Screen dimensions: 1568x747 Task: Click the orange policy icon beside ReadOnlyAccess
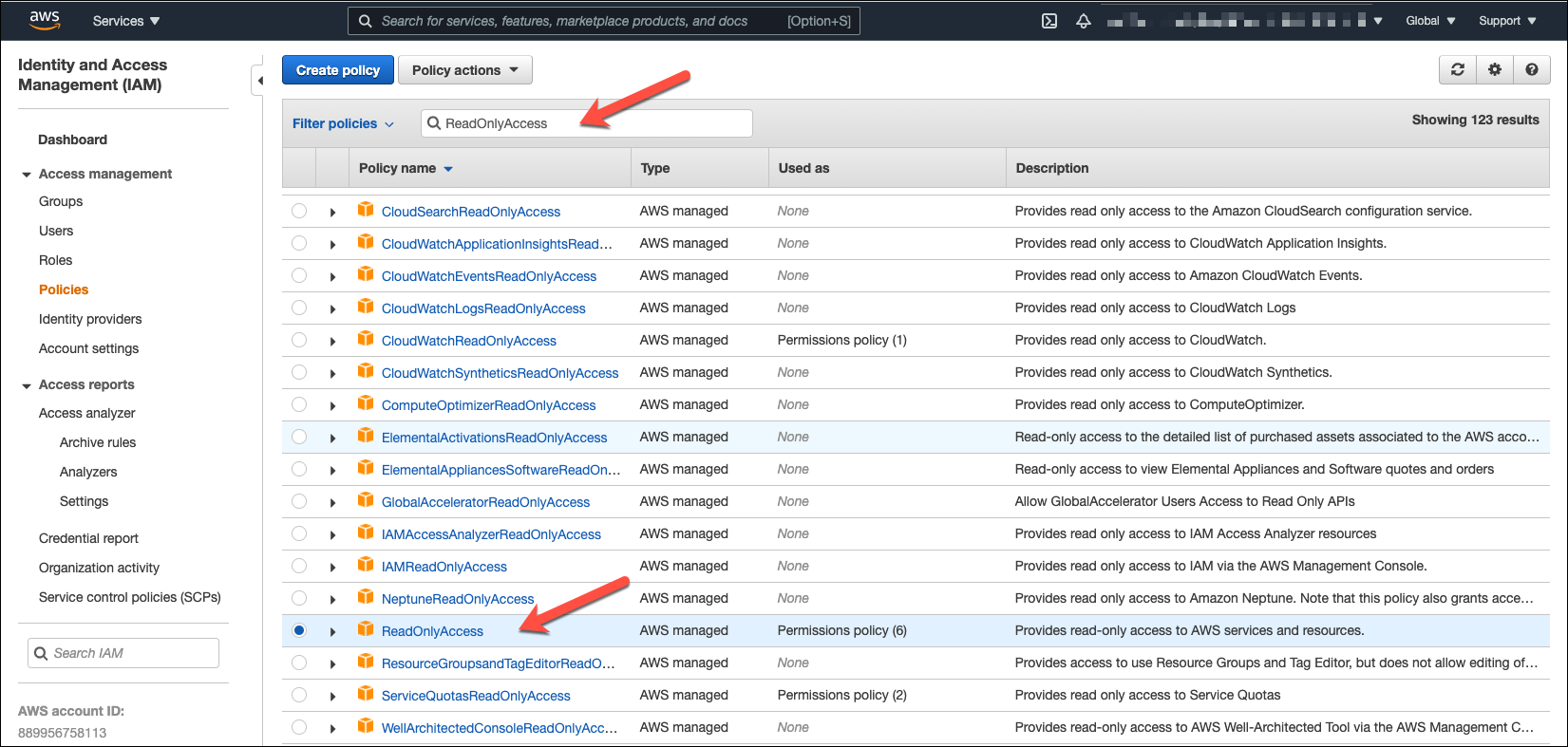[366, 629]
